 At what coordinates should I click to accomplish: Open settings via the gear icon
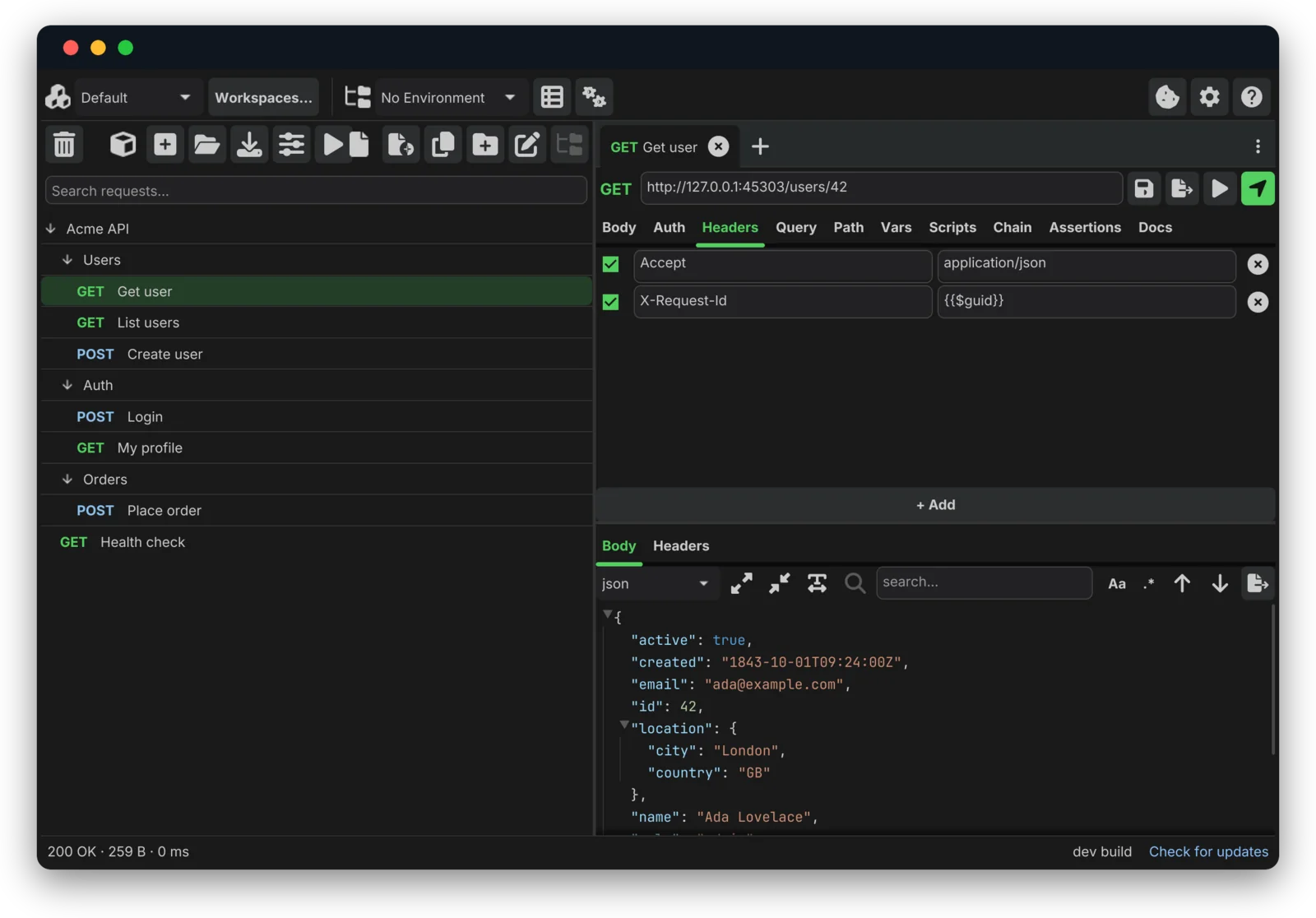1209,97
